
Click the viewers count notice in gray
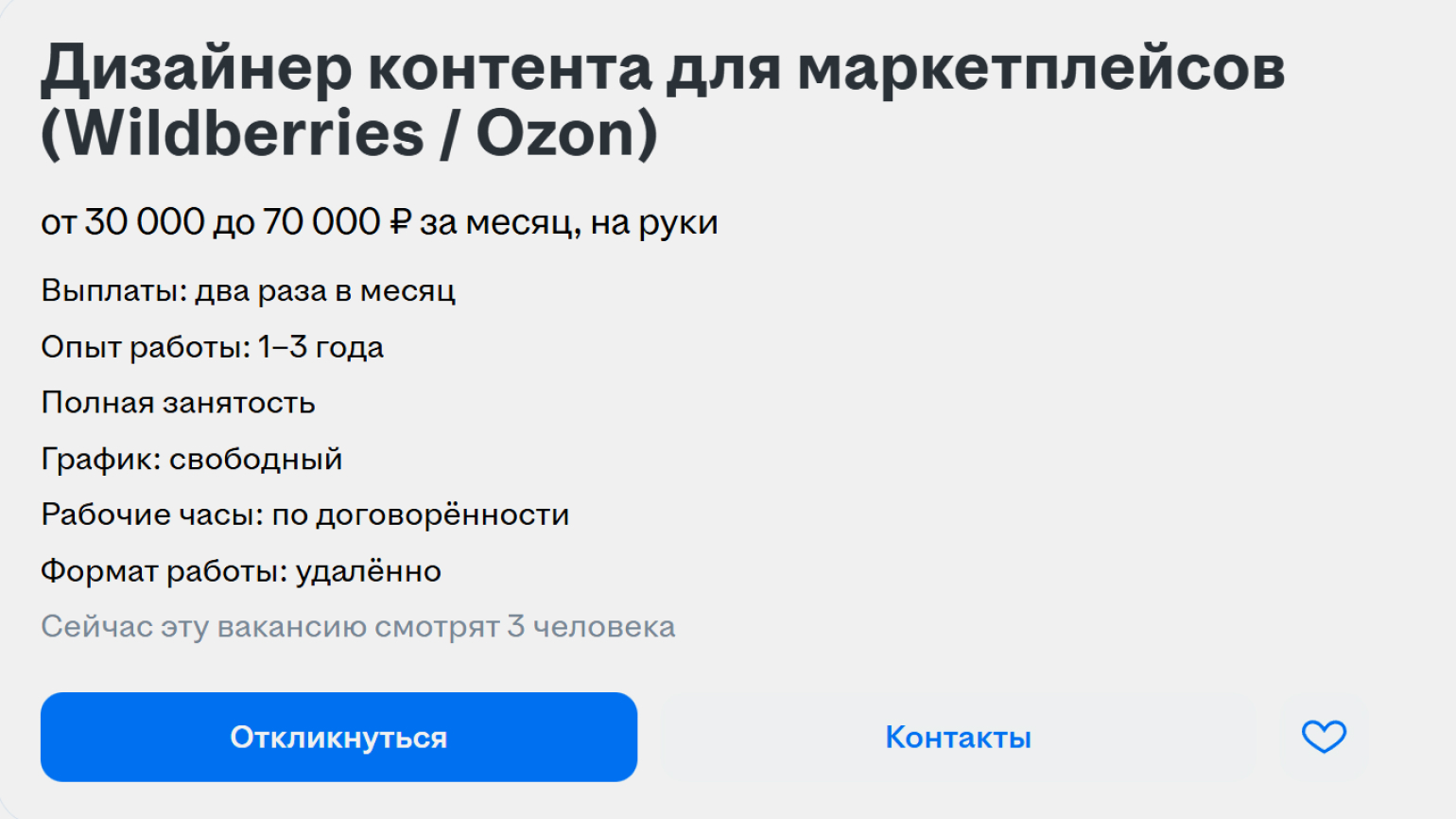(357, 626)
